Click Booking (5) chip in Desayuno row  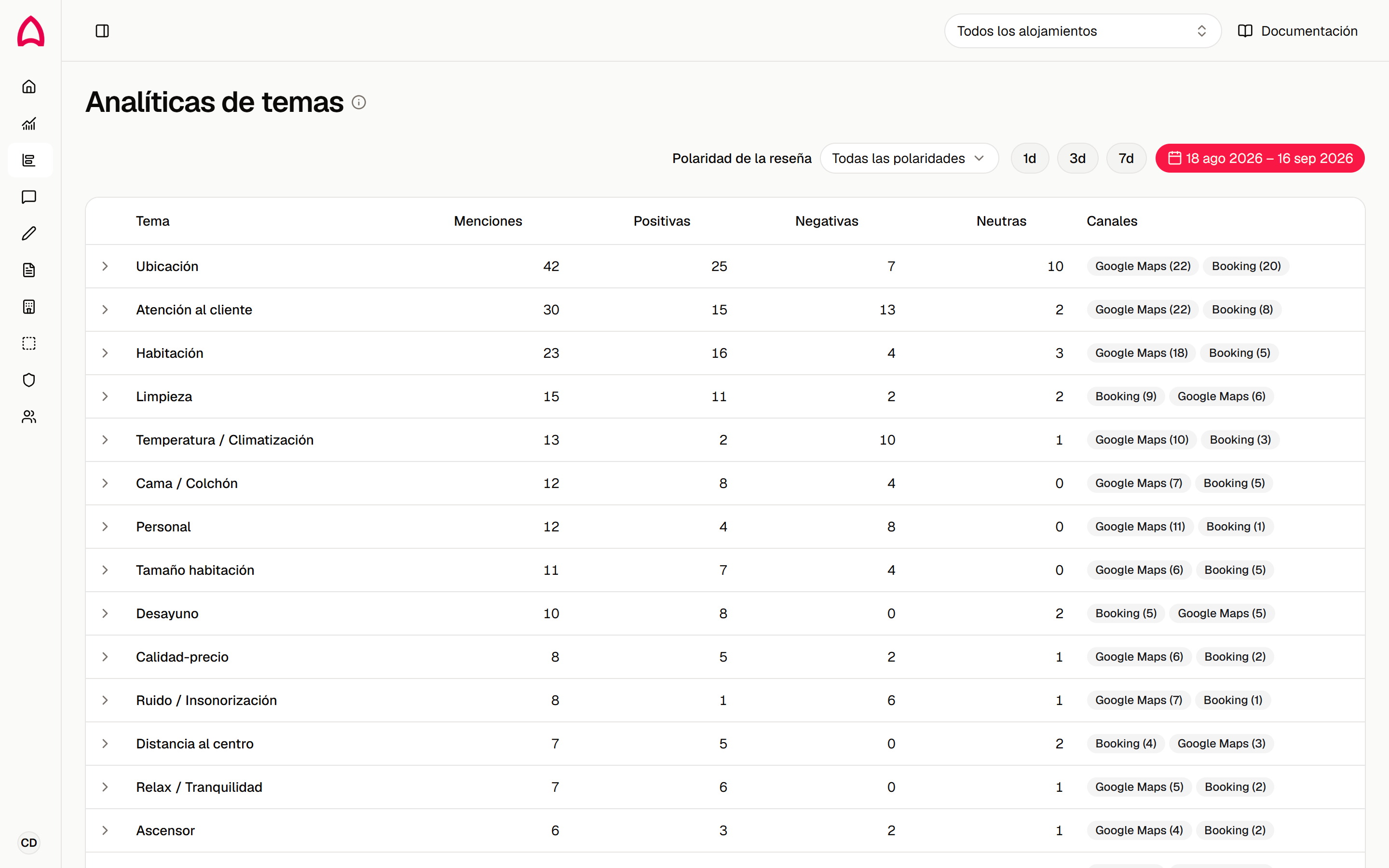tap(1126, 614)
